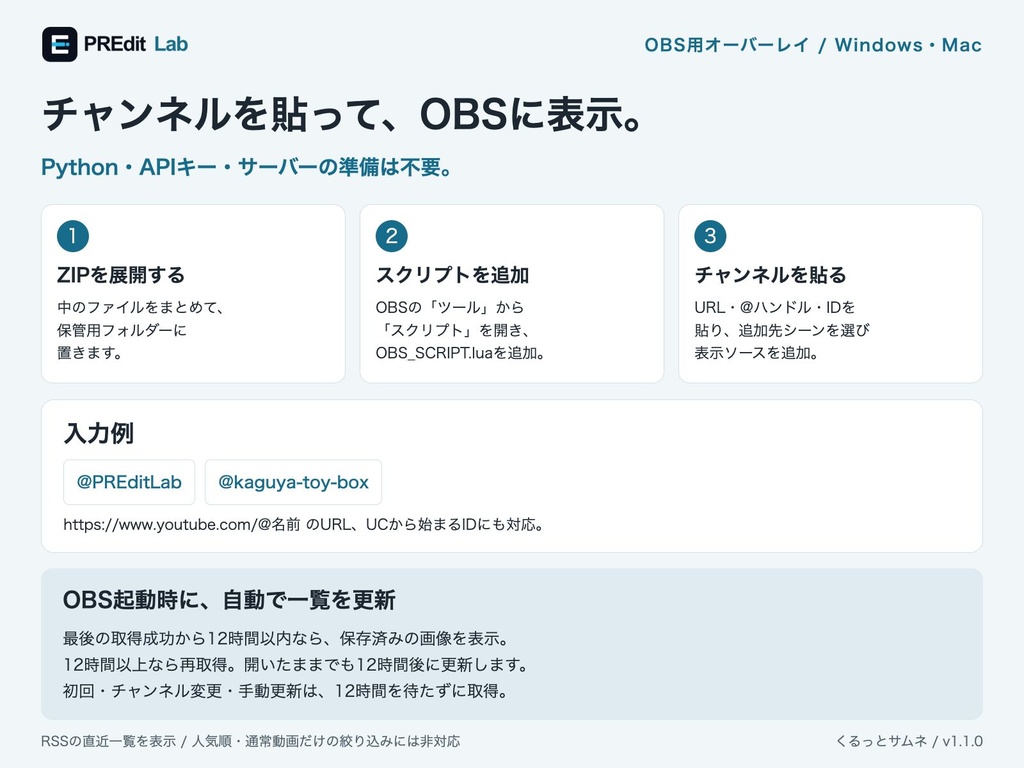
Task: Click the footer note 'RSSの直近一覧を表示 / 人気順…'
Action: (x=251, y=741)
